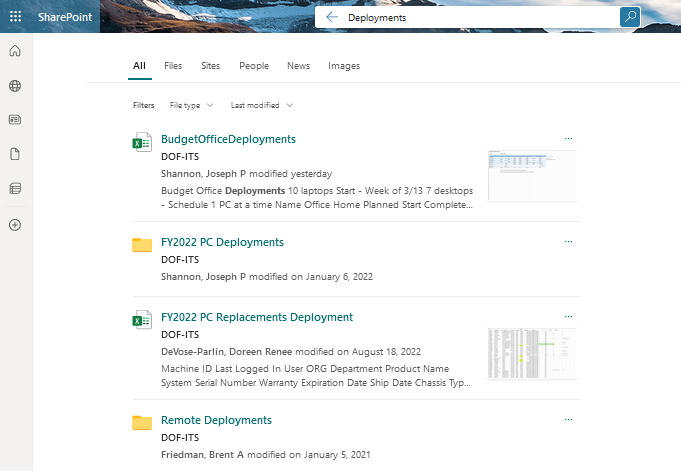Open the FY2022 PC Deployments folder link

pyautogui.click(x=222, y=242)
